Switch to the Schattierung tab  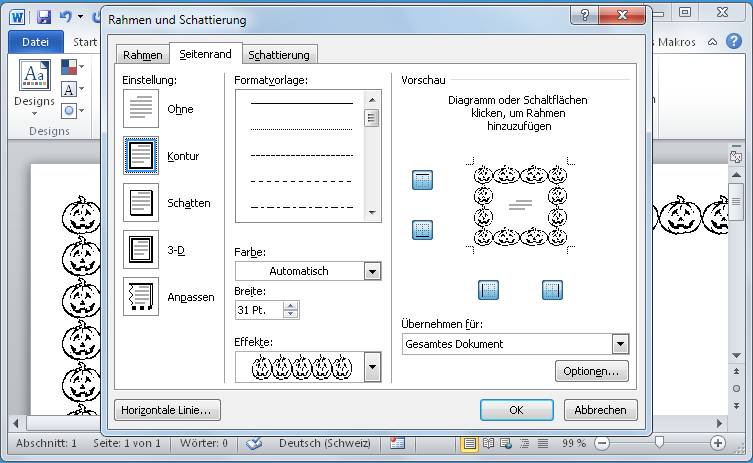(x=279, y=55)
